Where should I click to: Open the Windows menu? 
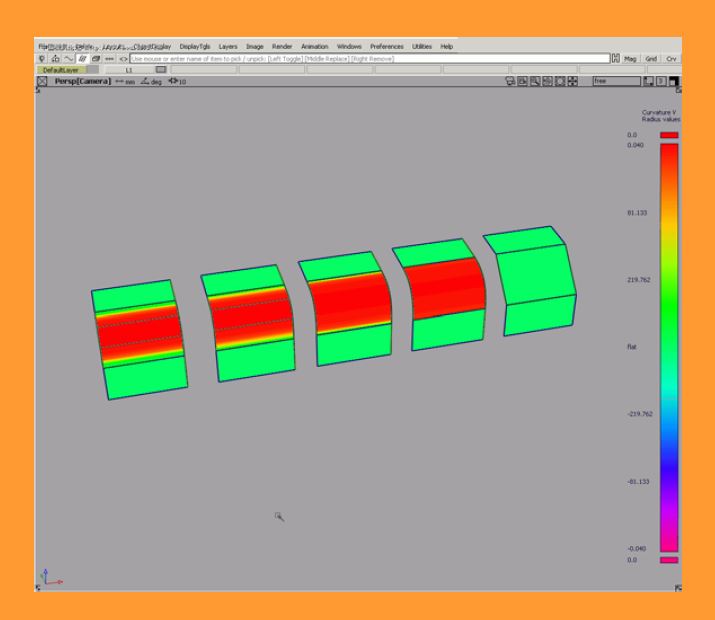pos(349,46)
